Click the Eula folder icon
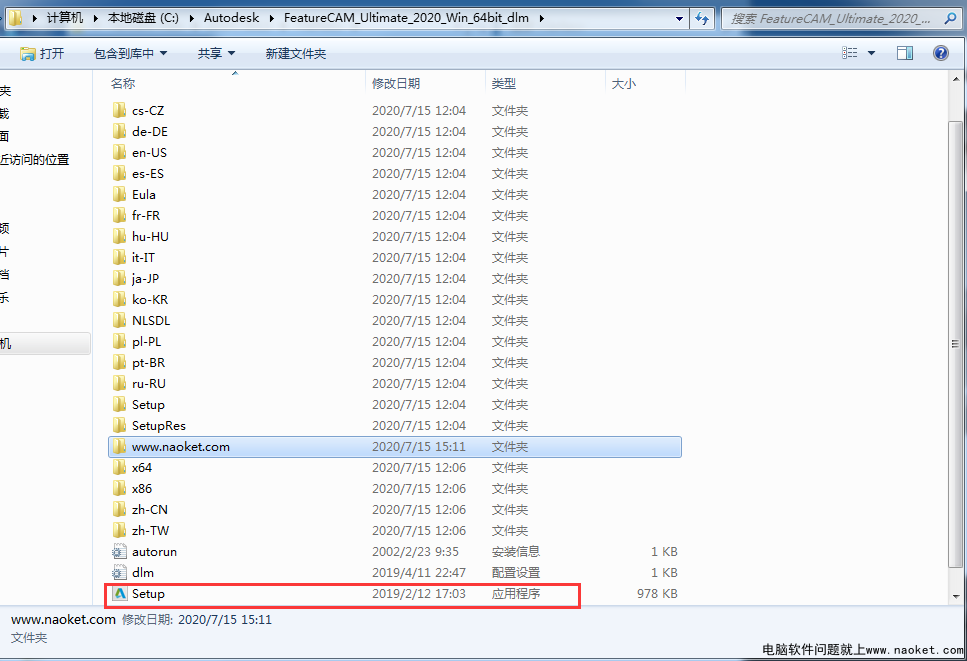The height and width of the screenshot is (661, 967). (x=120, y=194)
